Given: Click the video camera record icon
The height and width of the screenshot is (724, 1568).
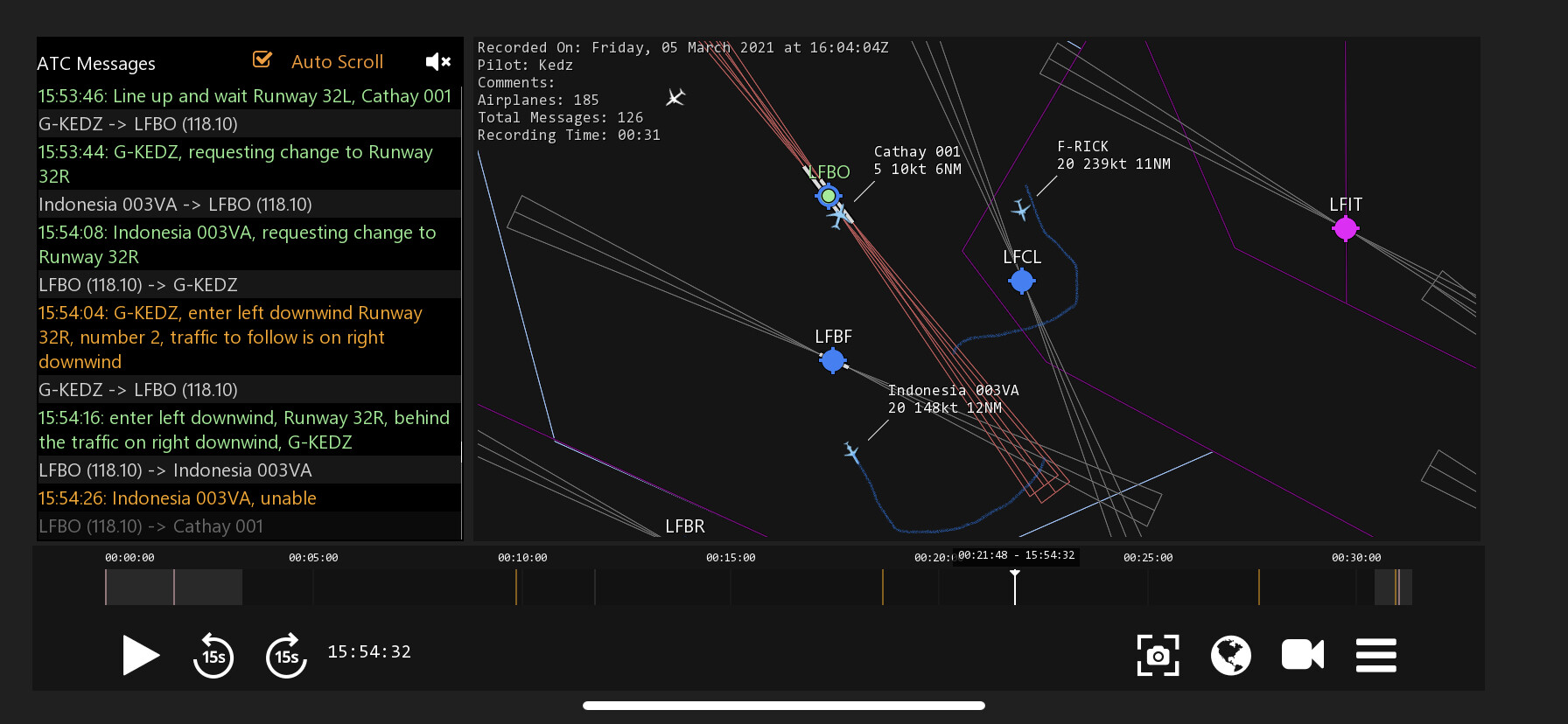Looking at the screenshot, I should click(1302, 655).
